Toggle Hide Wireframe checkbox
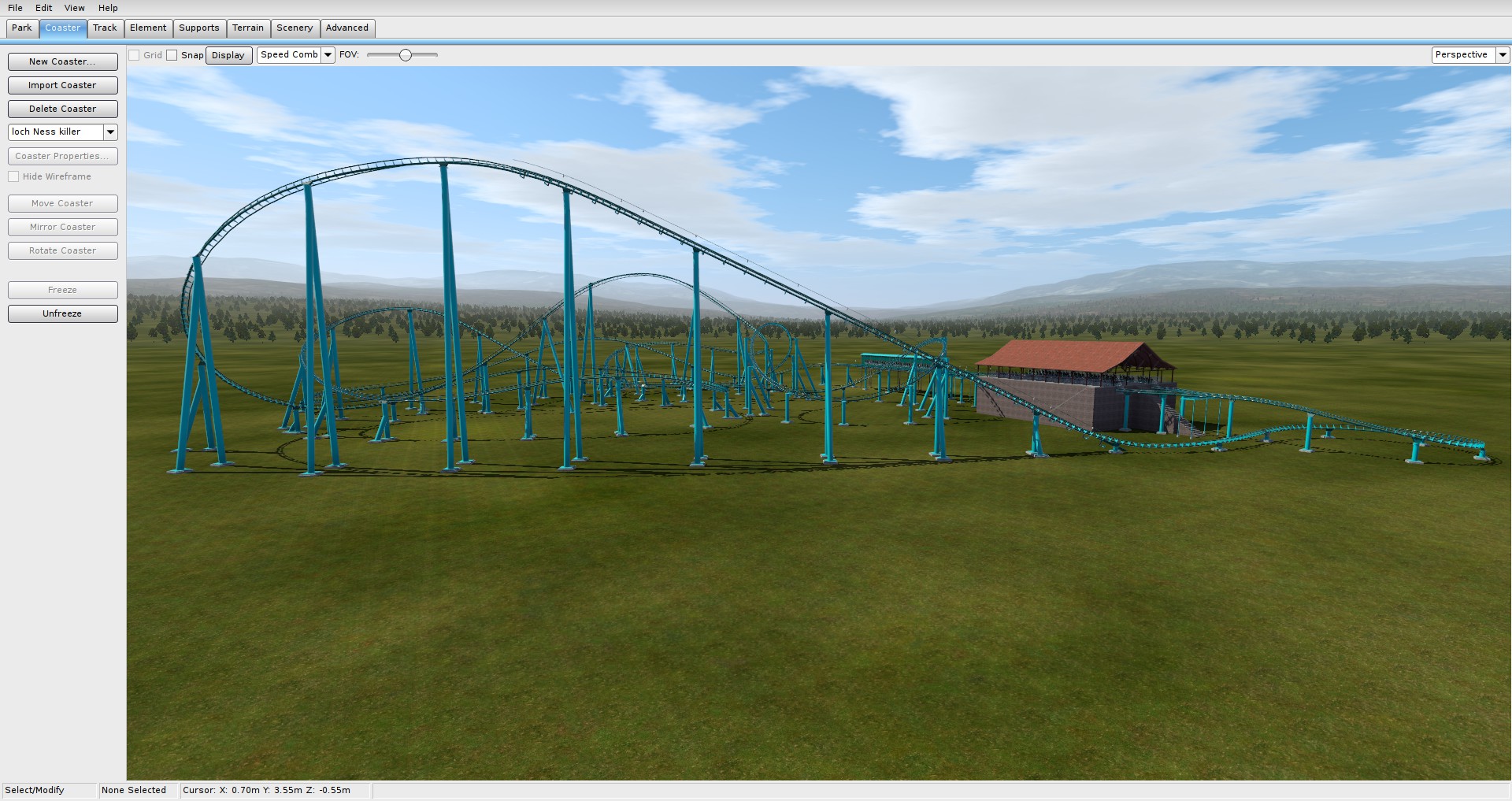1512x801 pixels. coord(13,176)
